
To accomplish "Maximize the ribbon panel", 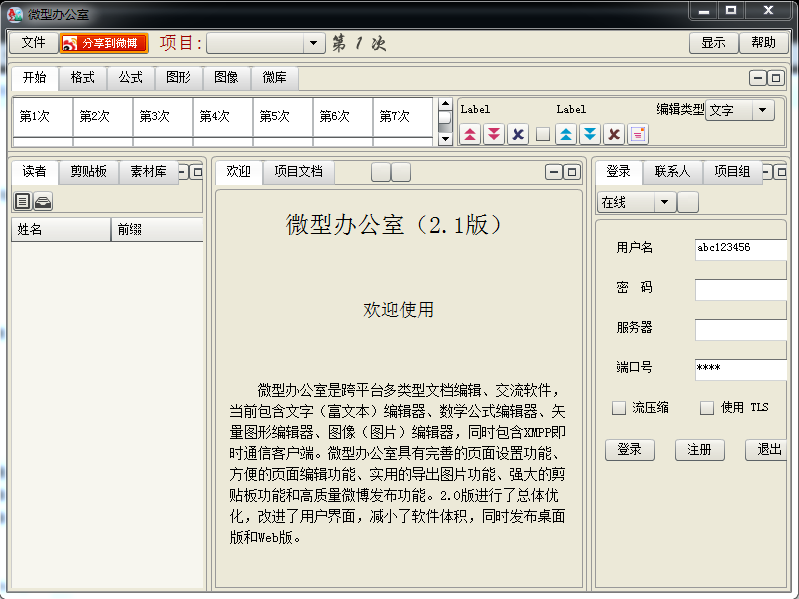I will [776, 78].
